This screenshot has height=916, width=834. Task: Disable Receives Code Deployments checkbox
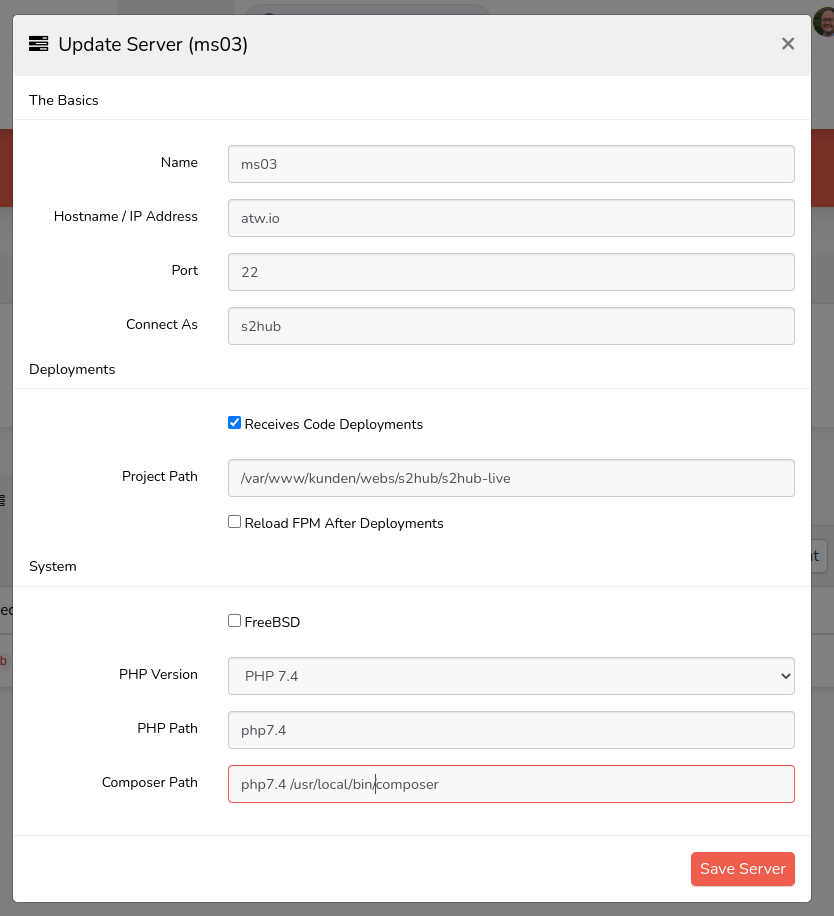[x=235, y=423]
